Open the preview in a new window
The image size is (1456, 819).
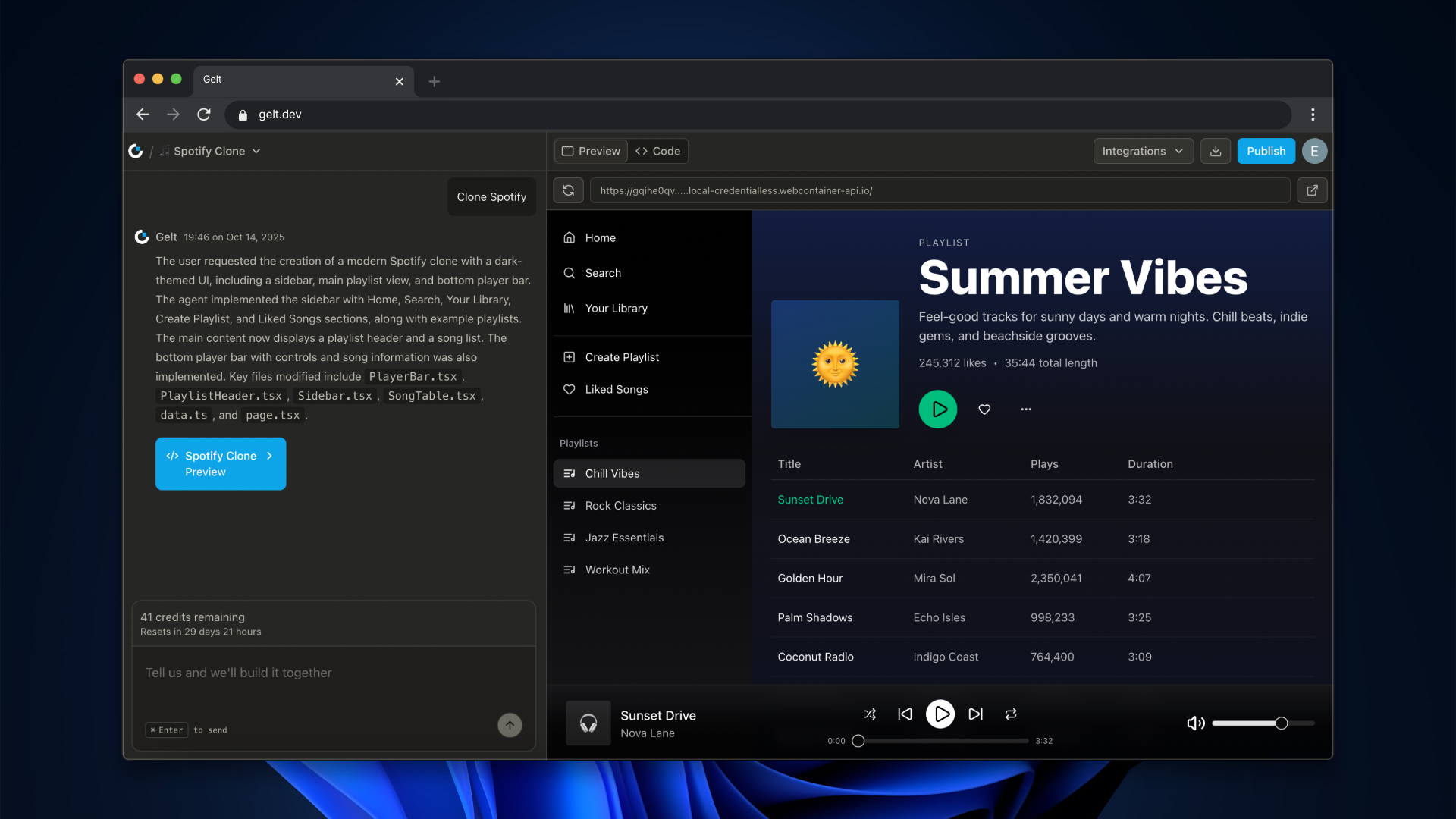coord(1312,190)
